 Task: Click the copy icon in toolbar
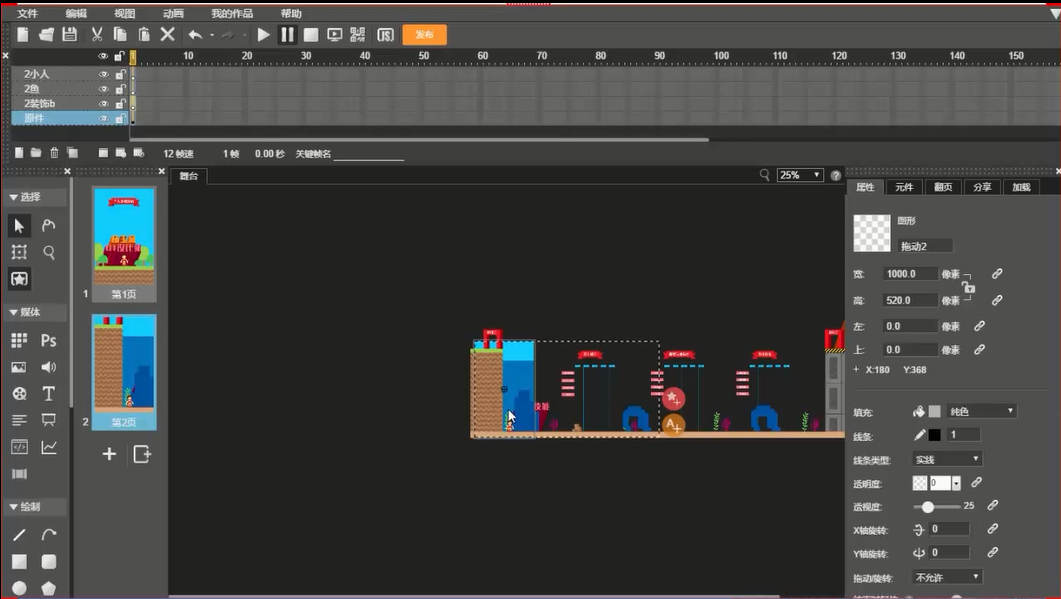pos(120,35)
